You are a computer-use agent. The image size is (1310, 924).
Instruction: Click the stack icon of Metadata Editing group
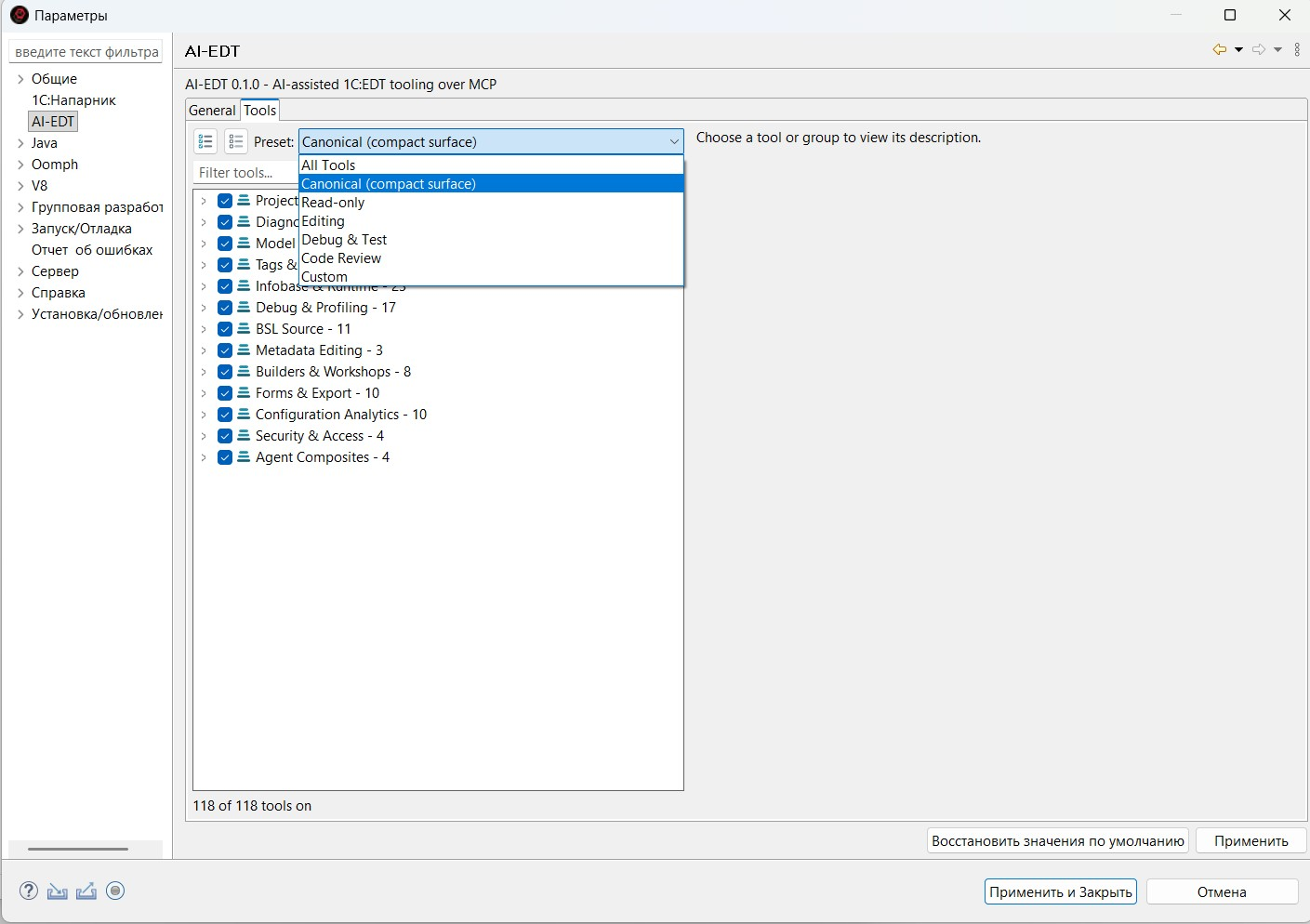pyautogui.click(x=244, y=350)
